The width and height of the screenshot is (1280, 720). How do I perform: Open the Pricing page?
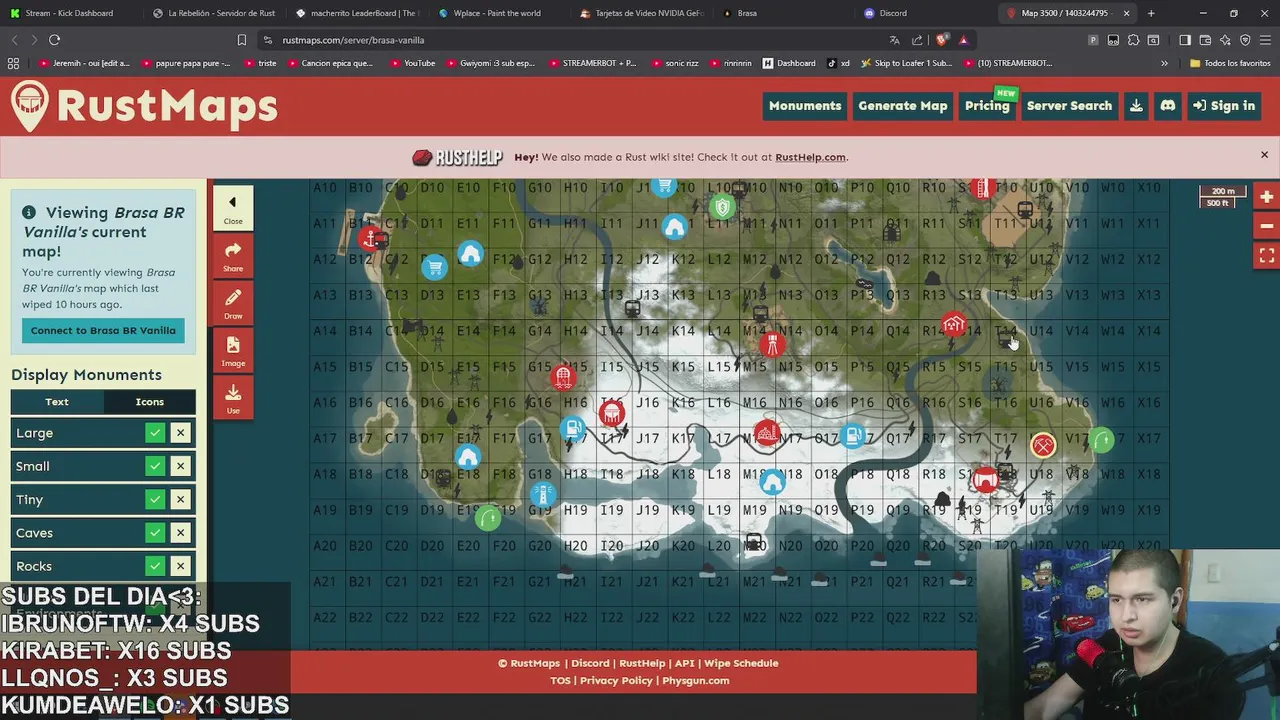[x=987, y=106]
